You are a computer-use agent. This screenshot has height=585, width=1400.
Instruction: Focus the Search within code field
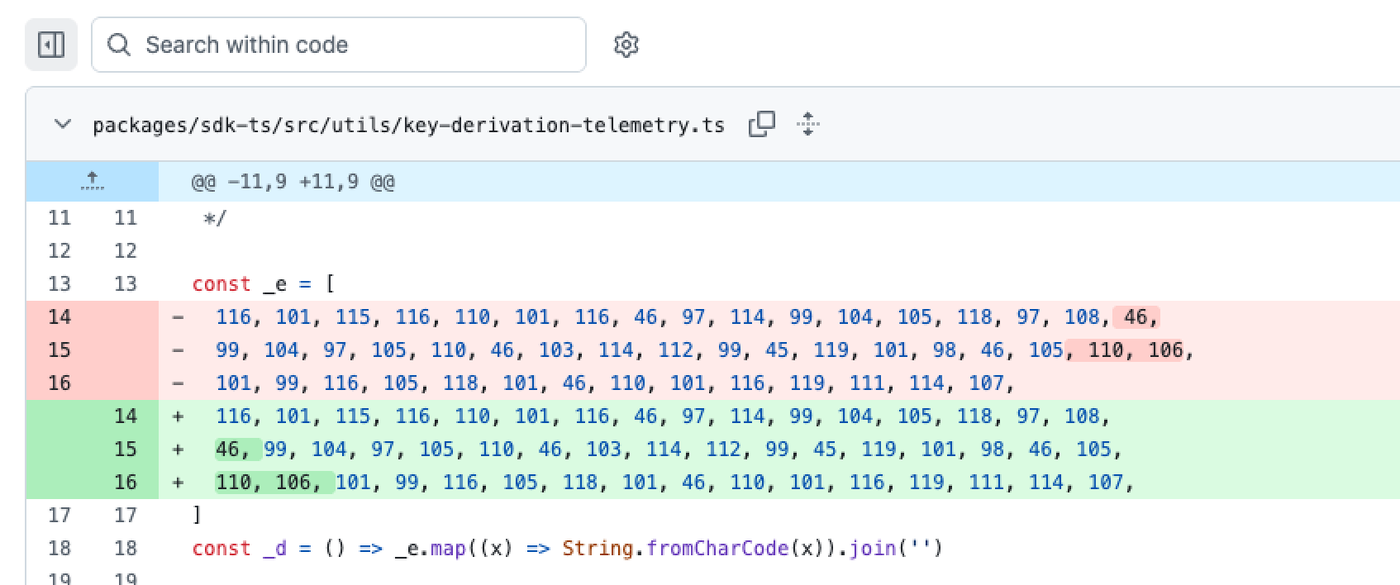338,45
